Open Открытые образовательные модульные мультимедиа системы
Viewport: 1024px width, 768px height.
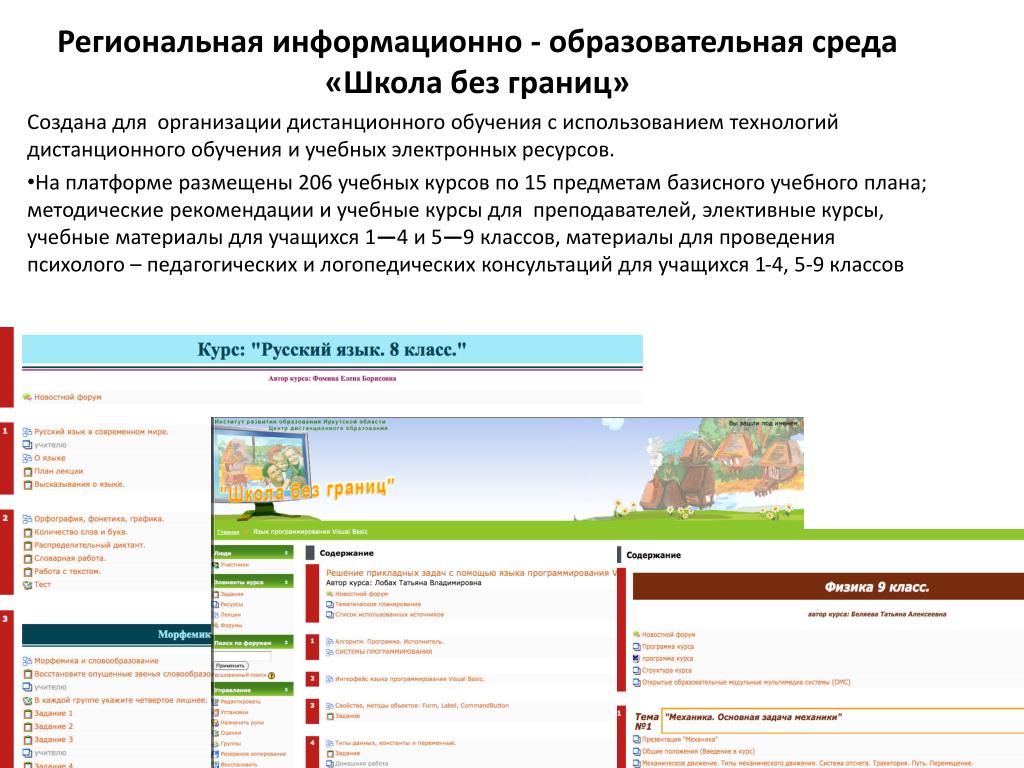pos(746,682)
